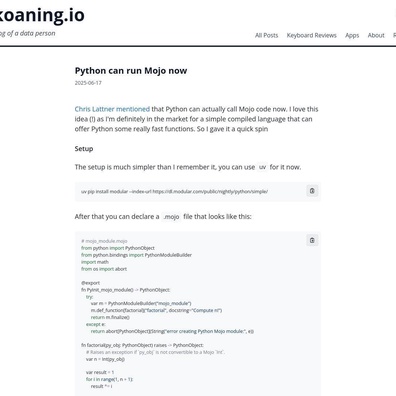Click the for i in range line
This screenshot has width=396, height=396.
coord(109,379)
